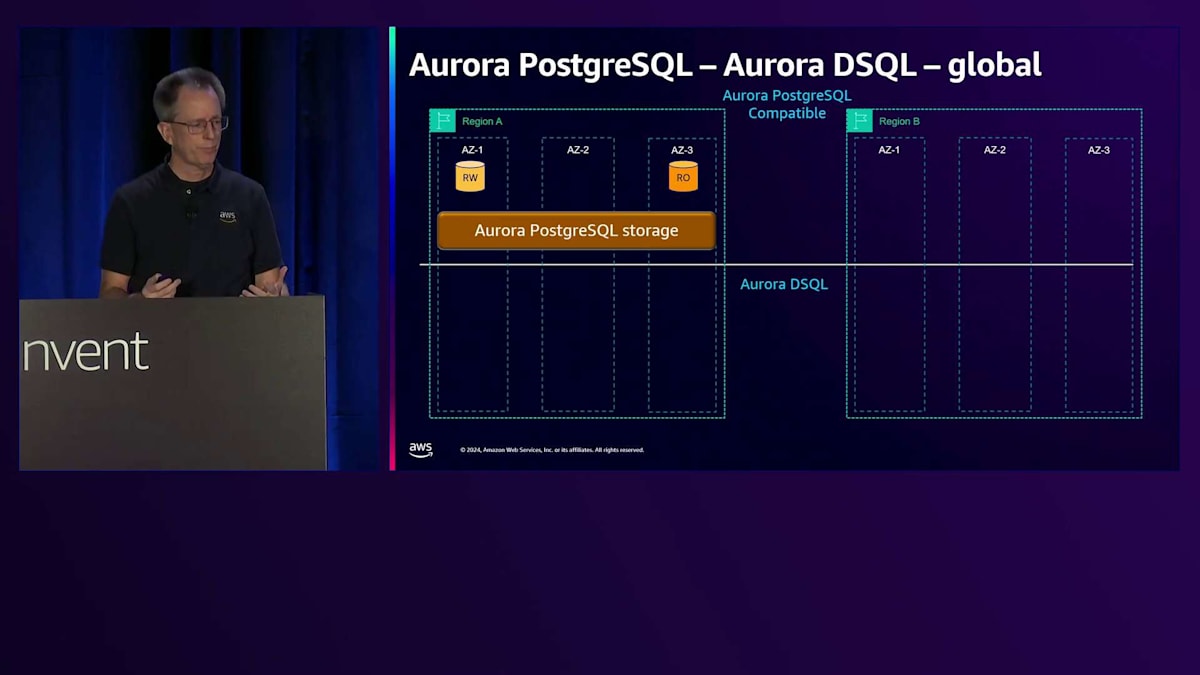Click the AZ-1 label in Region A
The image size is (1200, 675).
tap(472, 150)
